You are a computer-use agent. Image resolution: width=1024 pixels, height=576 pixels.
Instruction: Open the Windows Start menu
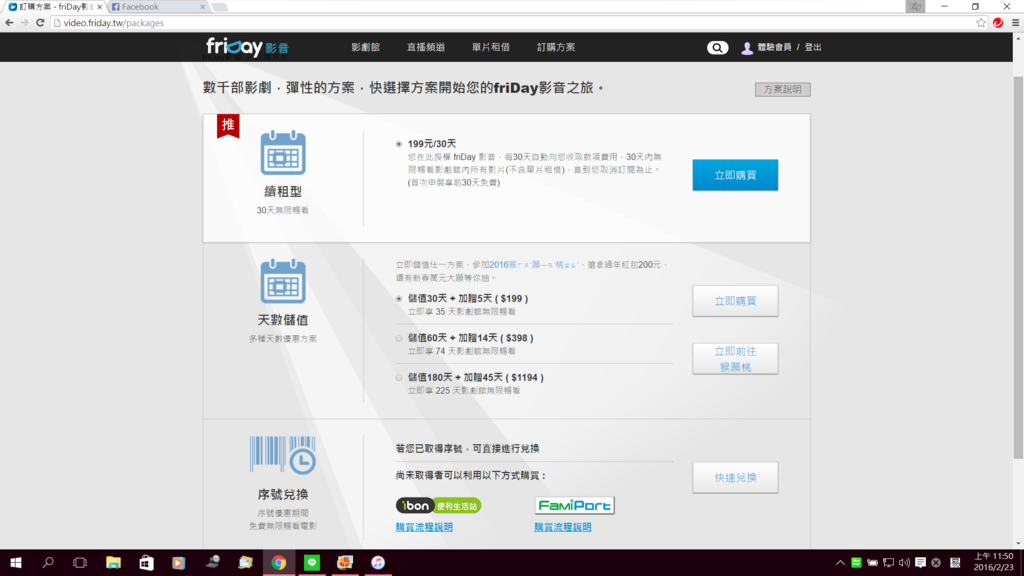coord(16,562)
